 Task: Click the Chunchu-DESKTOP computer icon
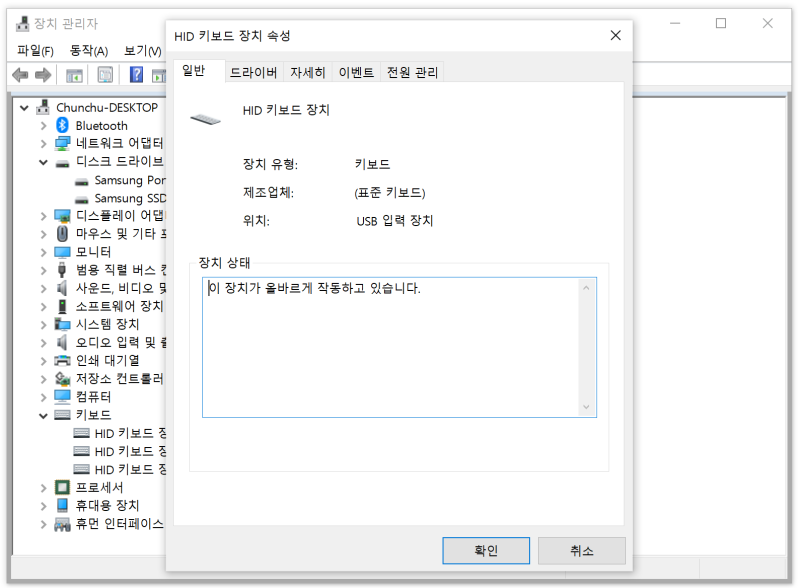[x=43, y=107]
